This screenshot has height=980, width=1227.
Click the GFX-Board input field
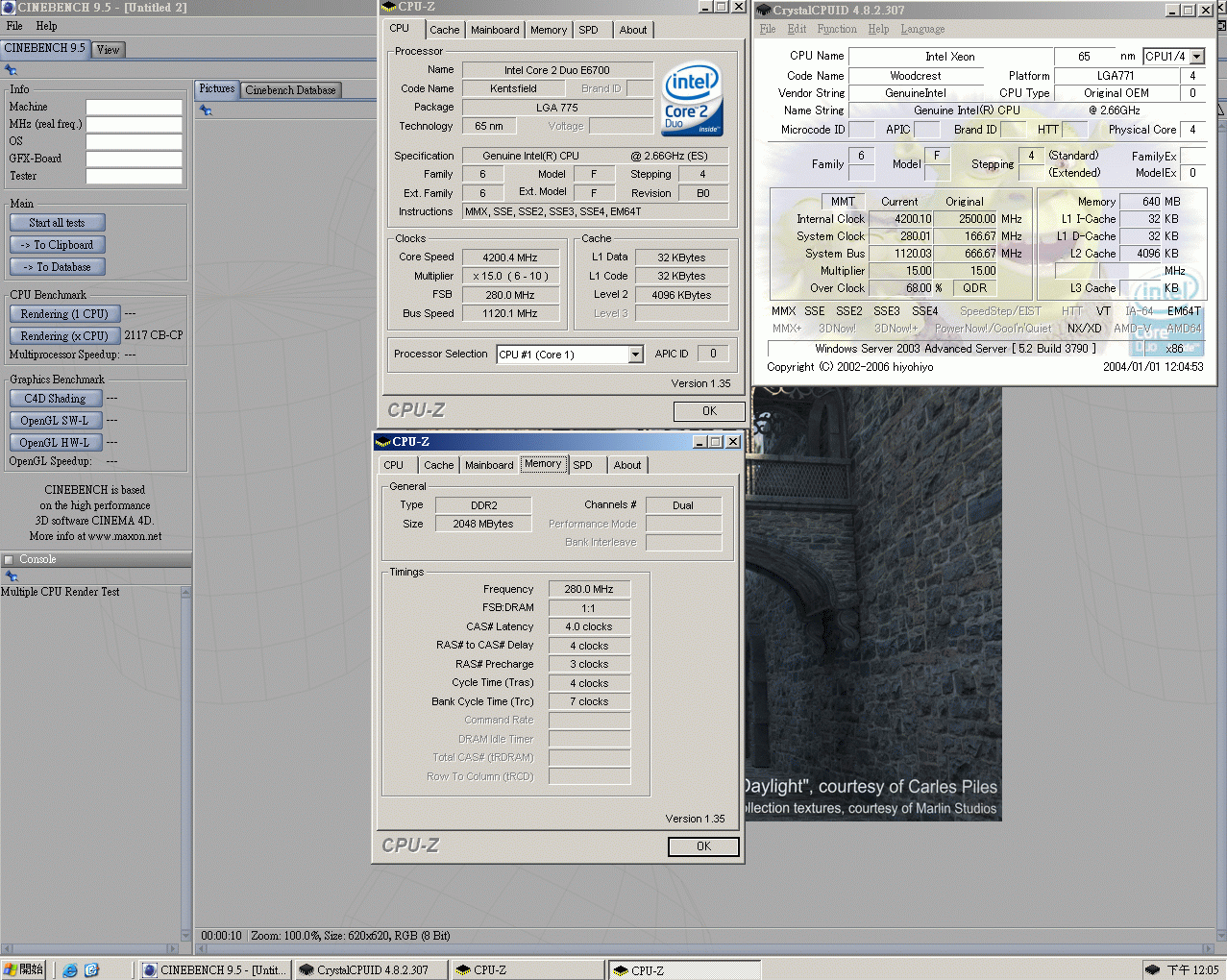tap(134, 159)
